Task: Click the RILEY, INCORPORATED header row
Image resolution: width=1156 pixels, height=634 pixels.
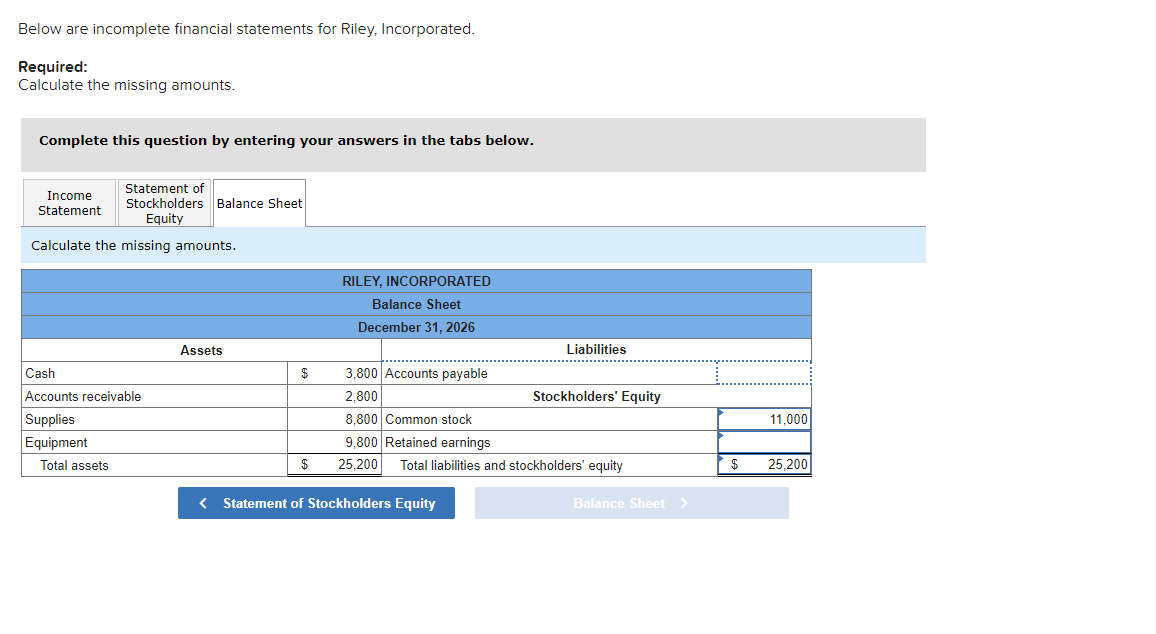Action: 416,281
